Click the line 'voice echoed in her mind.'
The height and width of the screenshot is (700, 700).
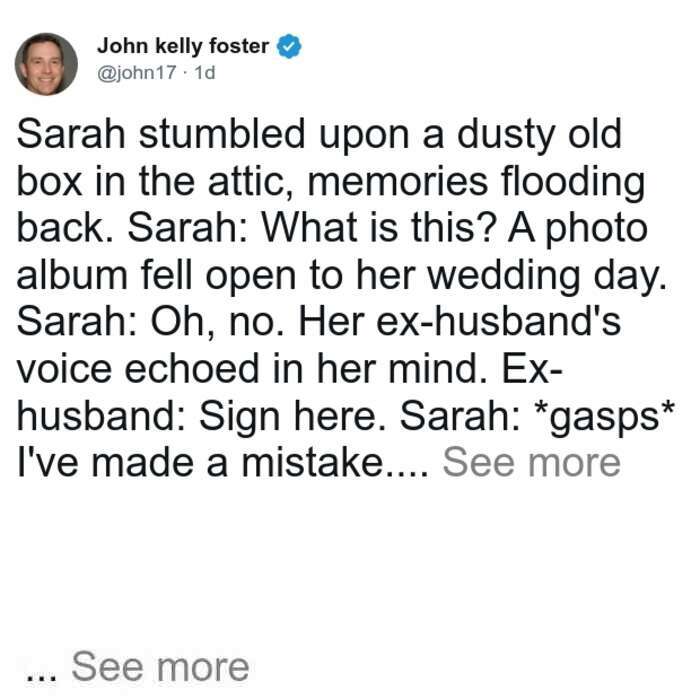click(x=252, y=369)
